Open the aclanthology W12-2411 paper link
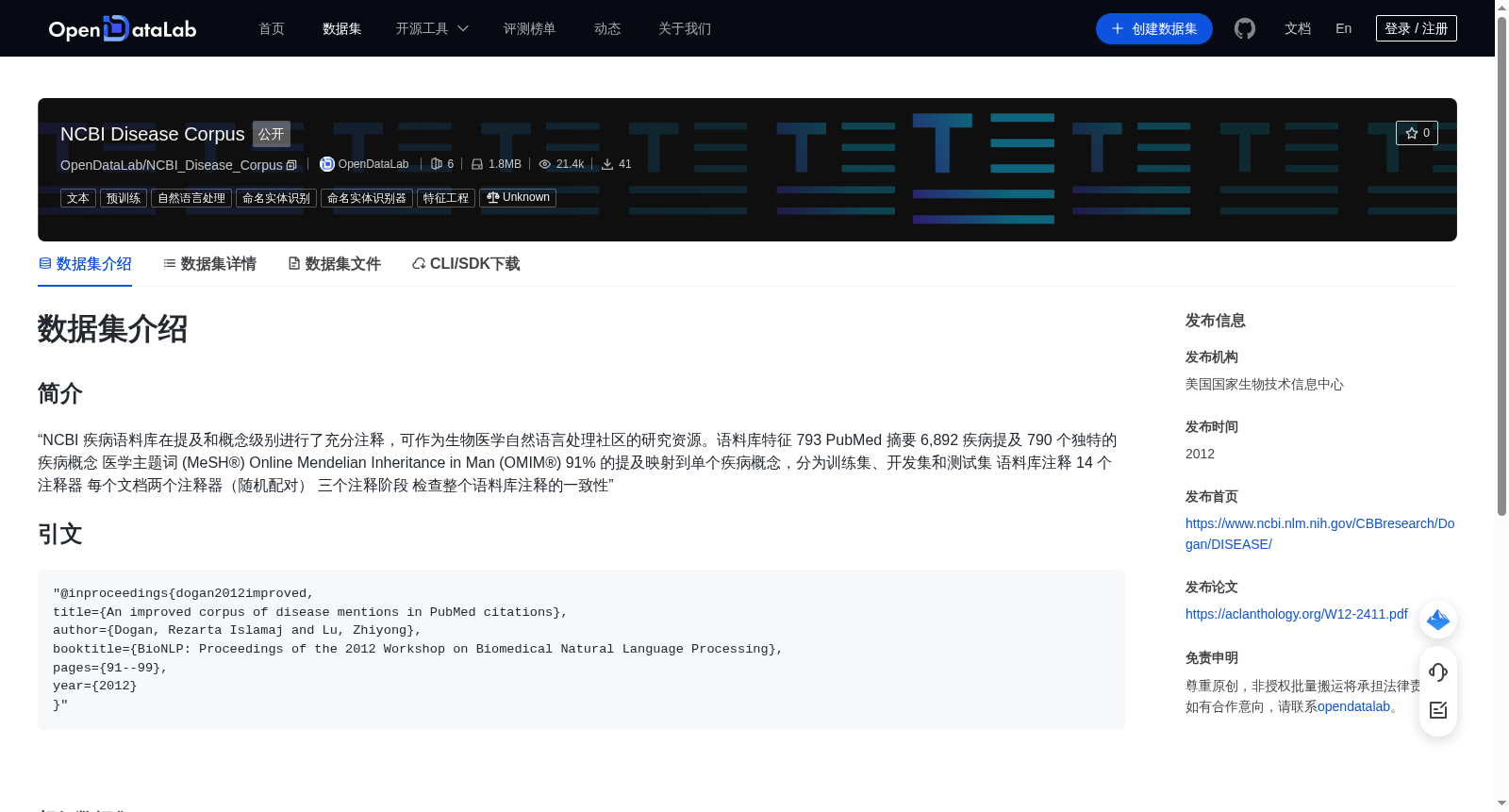 click(1297, 614)
